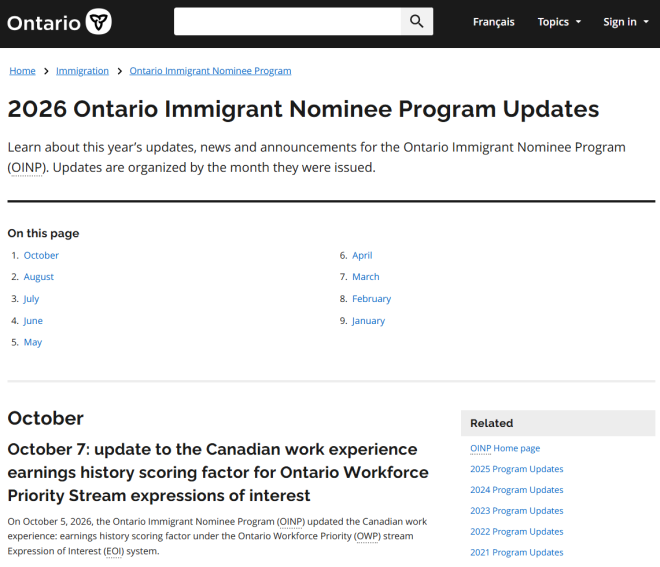Open 2021 Program Updates link
The image size is (660, 567).
(516, 552)
